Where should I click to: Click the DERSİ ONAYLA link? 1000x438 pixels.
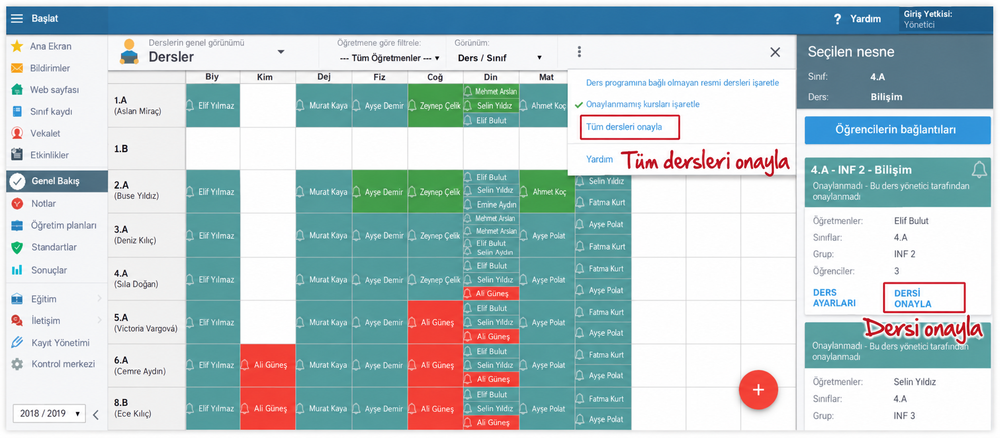[x=913, y=298]
